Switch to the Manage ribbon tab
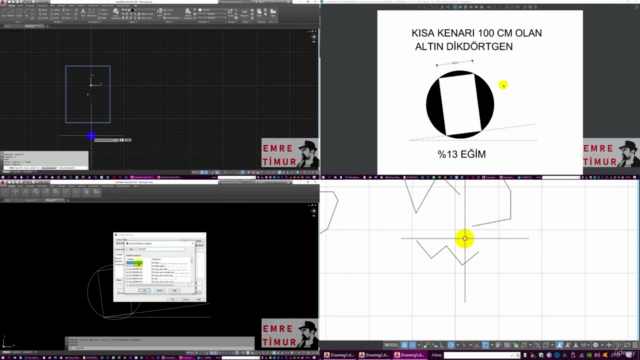Screen dimensions: 640x360 61,6
